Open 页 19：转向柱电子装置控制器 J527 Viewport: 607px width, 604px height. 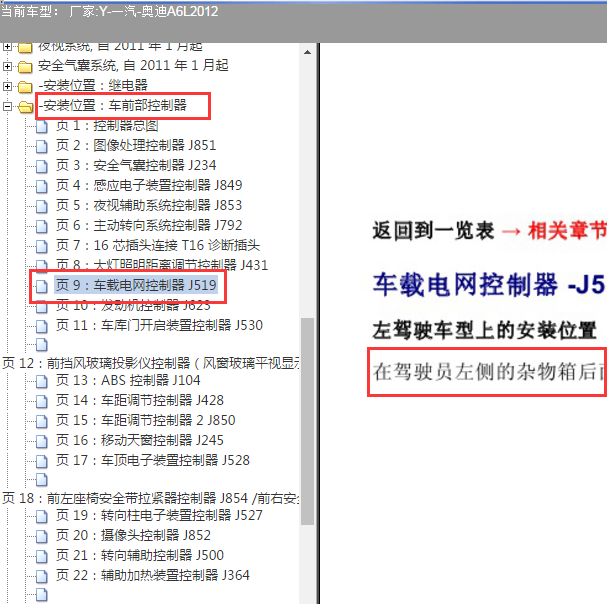tap(159, 515)
